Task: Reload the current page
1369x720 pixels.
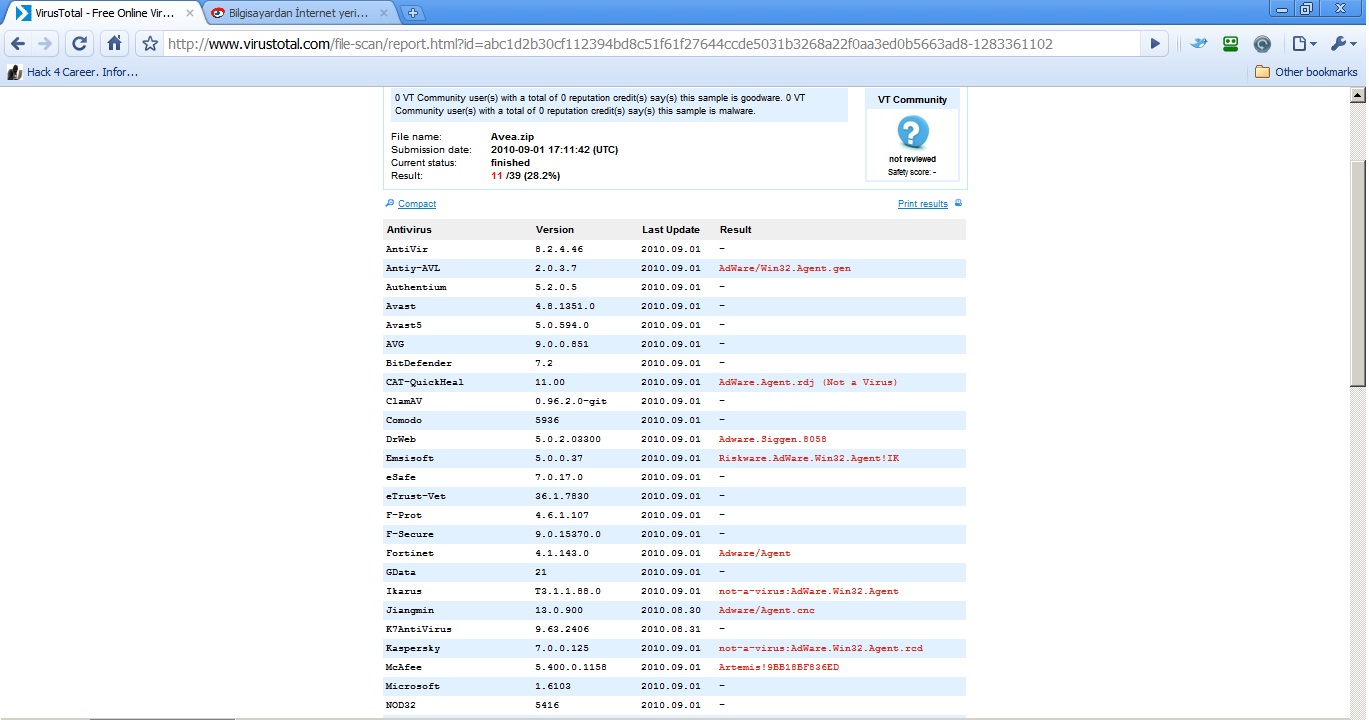Action: tap(80, 44)
